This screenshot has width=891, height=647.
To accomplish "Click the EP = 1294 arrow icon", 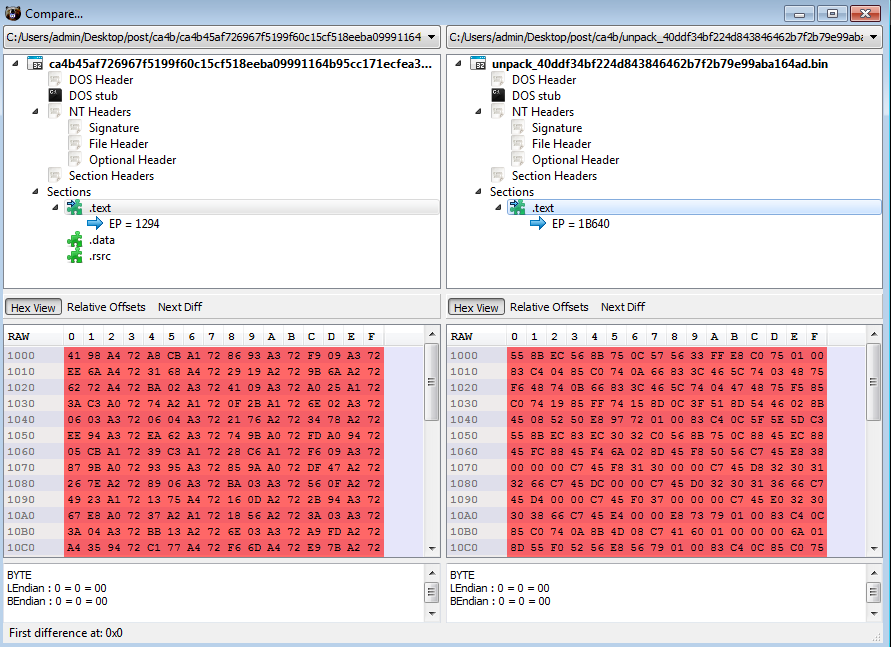I will pos(95,224).
